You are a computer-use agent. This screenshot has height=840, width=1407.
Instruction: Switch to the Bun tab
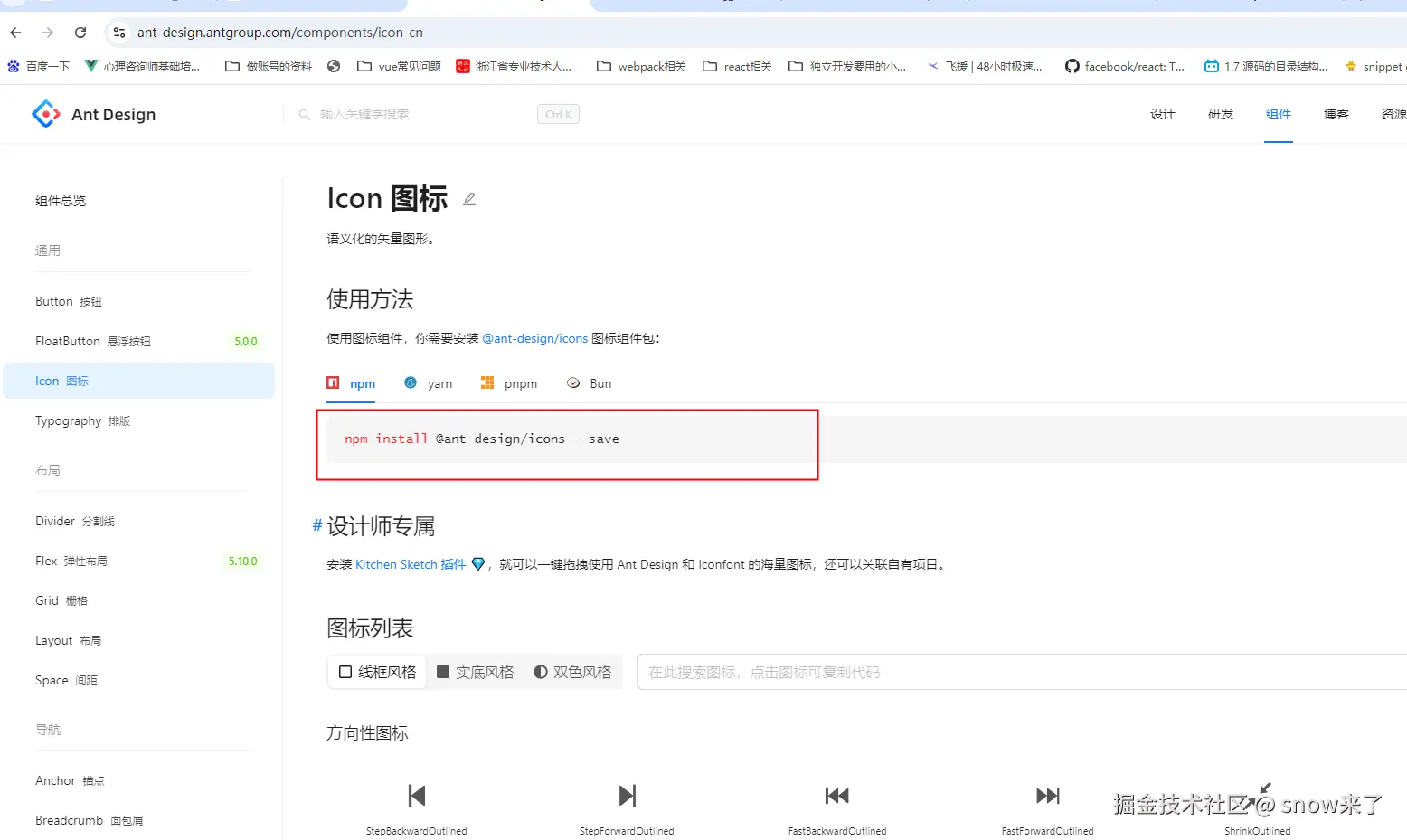point(589,383)
